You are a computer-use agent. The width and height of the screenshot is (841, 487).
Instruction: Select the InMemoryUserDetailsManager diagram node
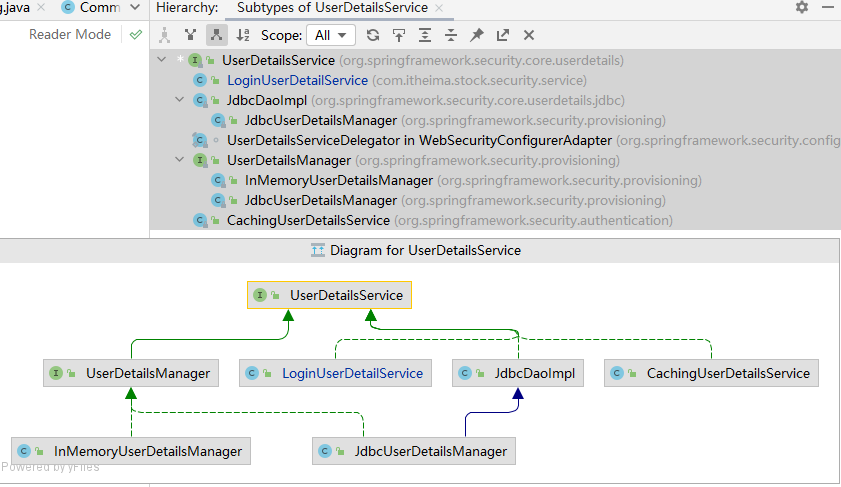131,451
